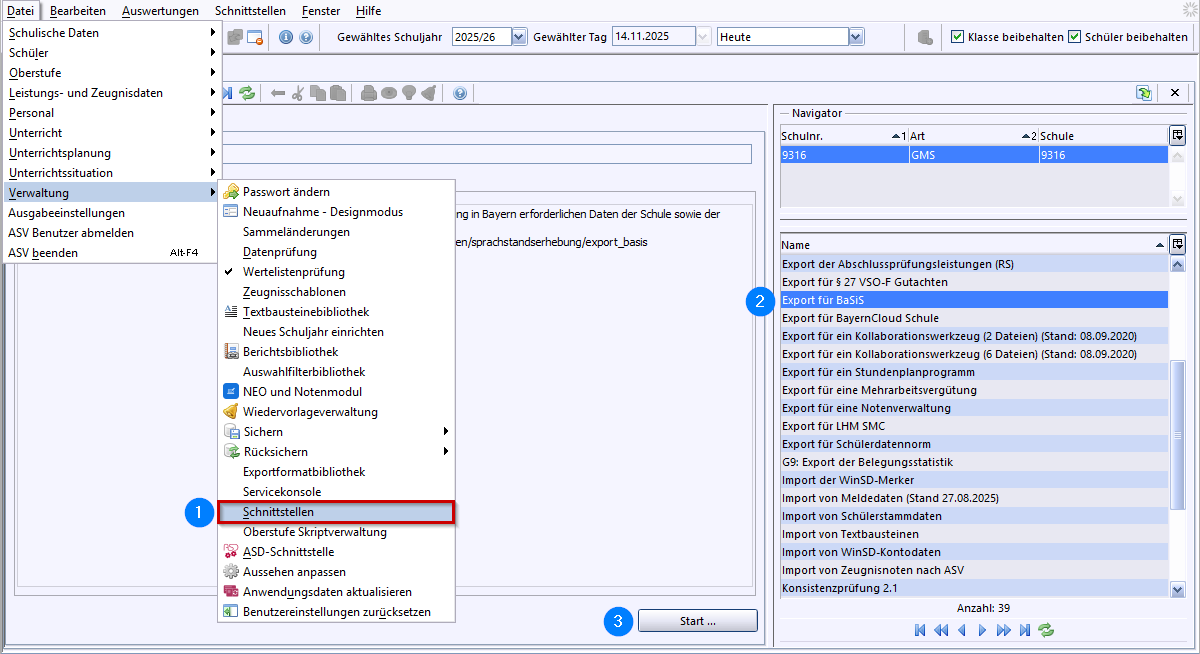Toggle the checked Wertelistenprüfung entry

[294, 272]
